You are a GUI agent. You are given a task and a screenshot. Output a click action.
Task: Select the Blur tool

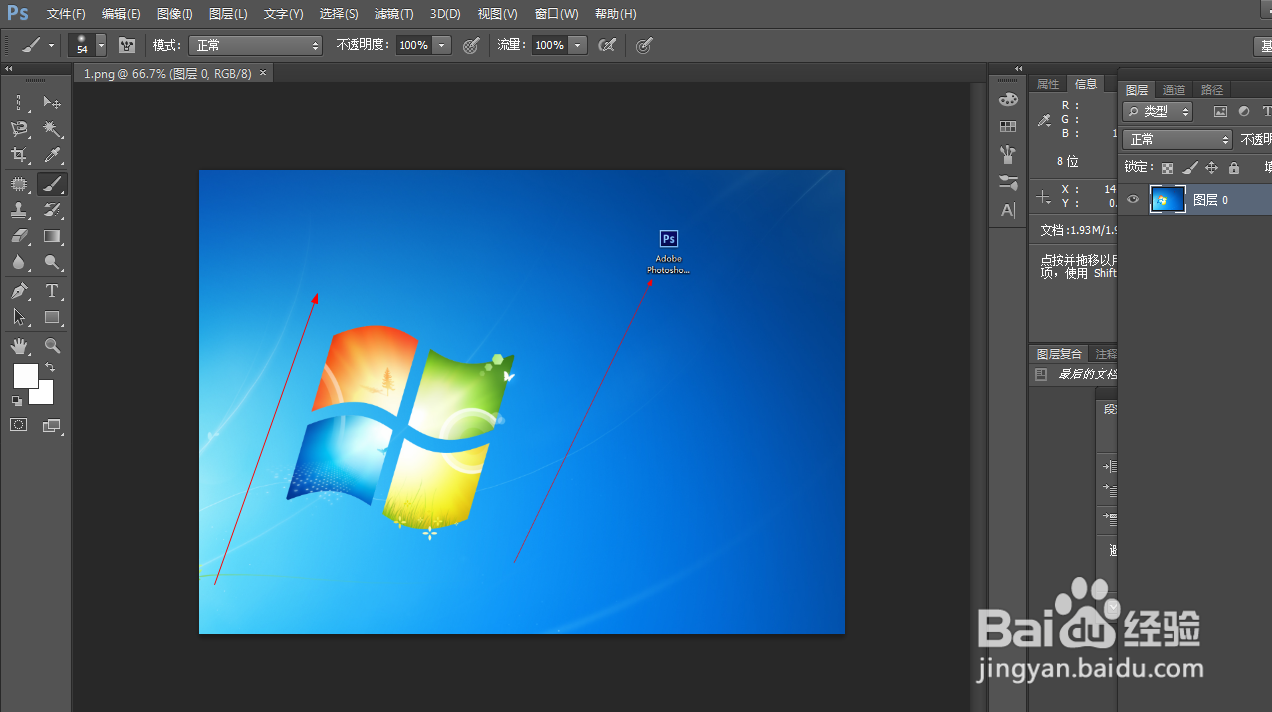19,263
